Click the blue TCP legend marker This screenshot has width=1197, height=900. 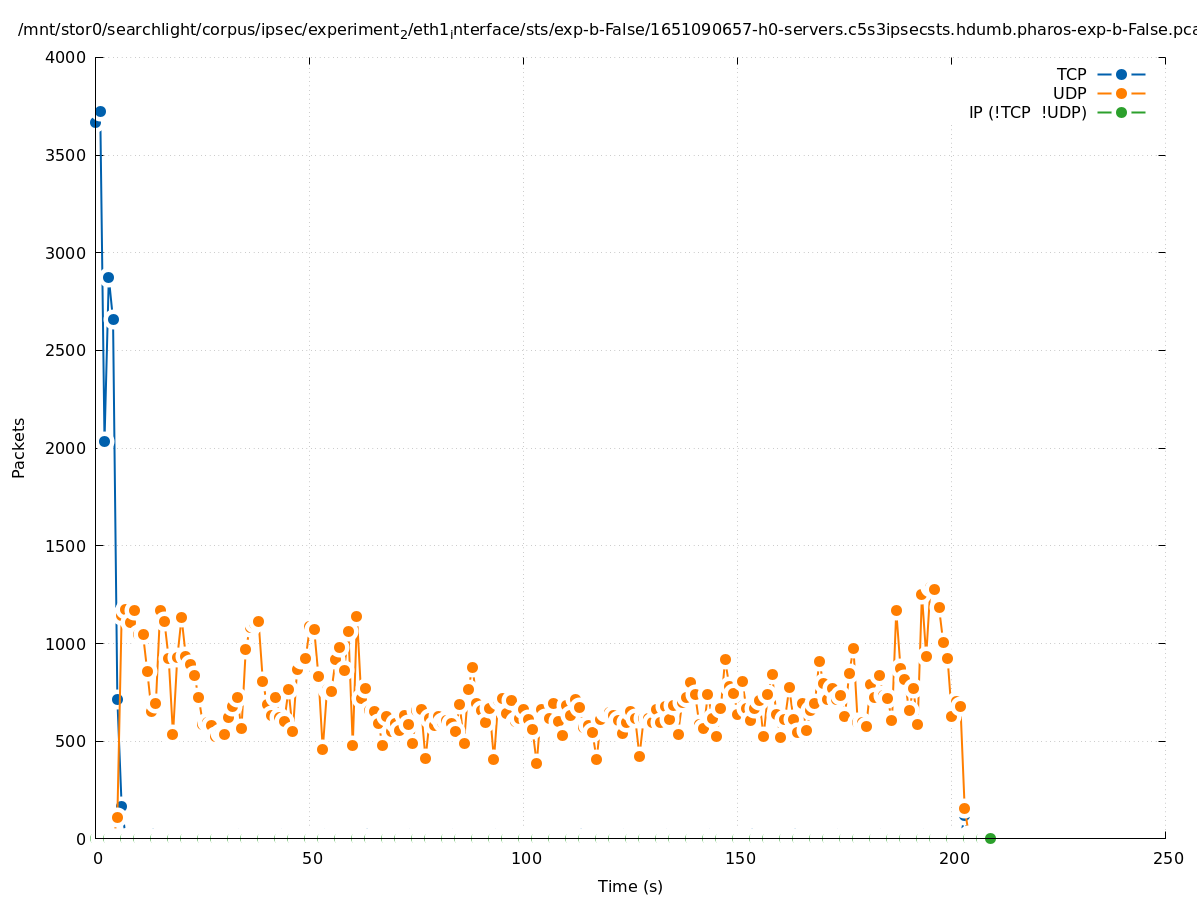[x=1121, y=74]
